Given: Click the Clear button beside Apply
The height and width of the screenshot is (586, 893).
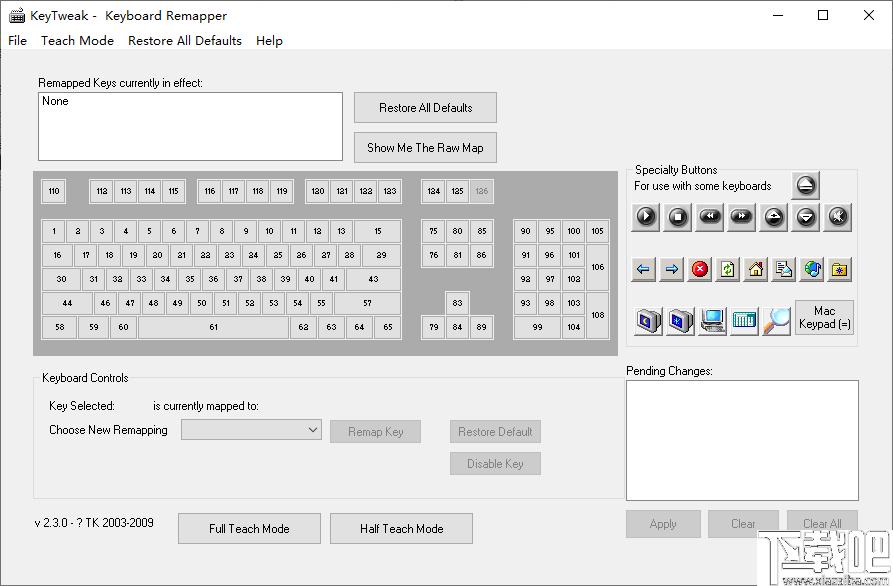Looking at the screenshot, I should [x=743, y=523].
